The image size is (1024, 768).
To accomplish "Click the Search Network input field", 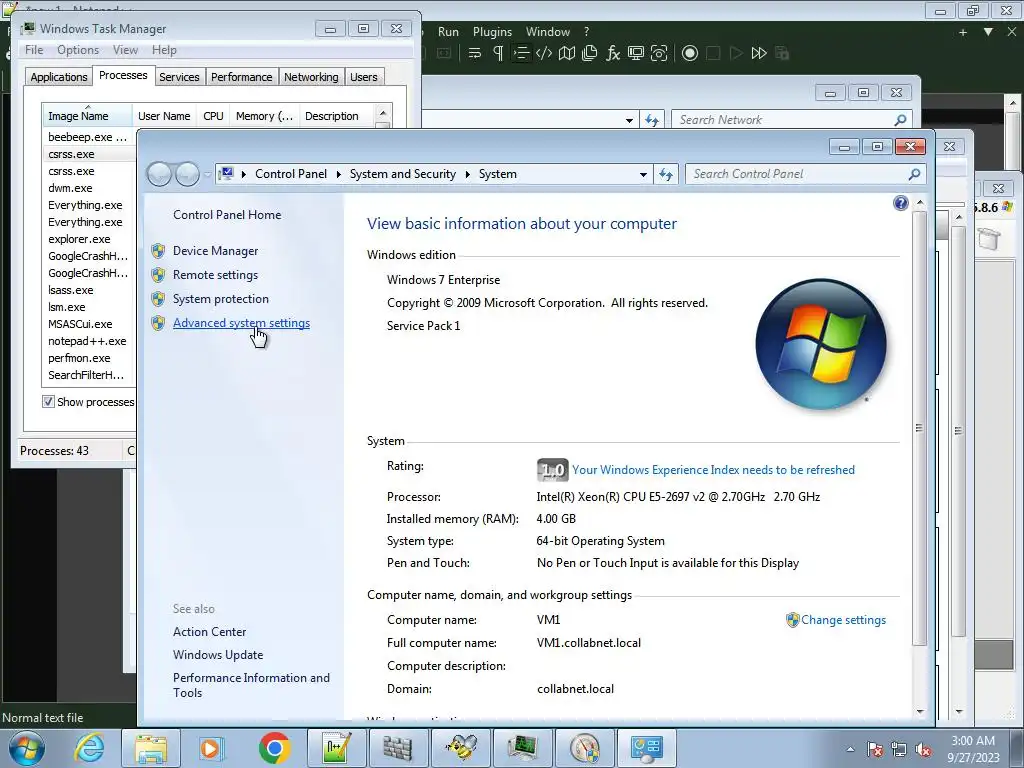I will pos(790,120).
